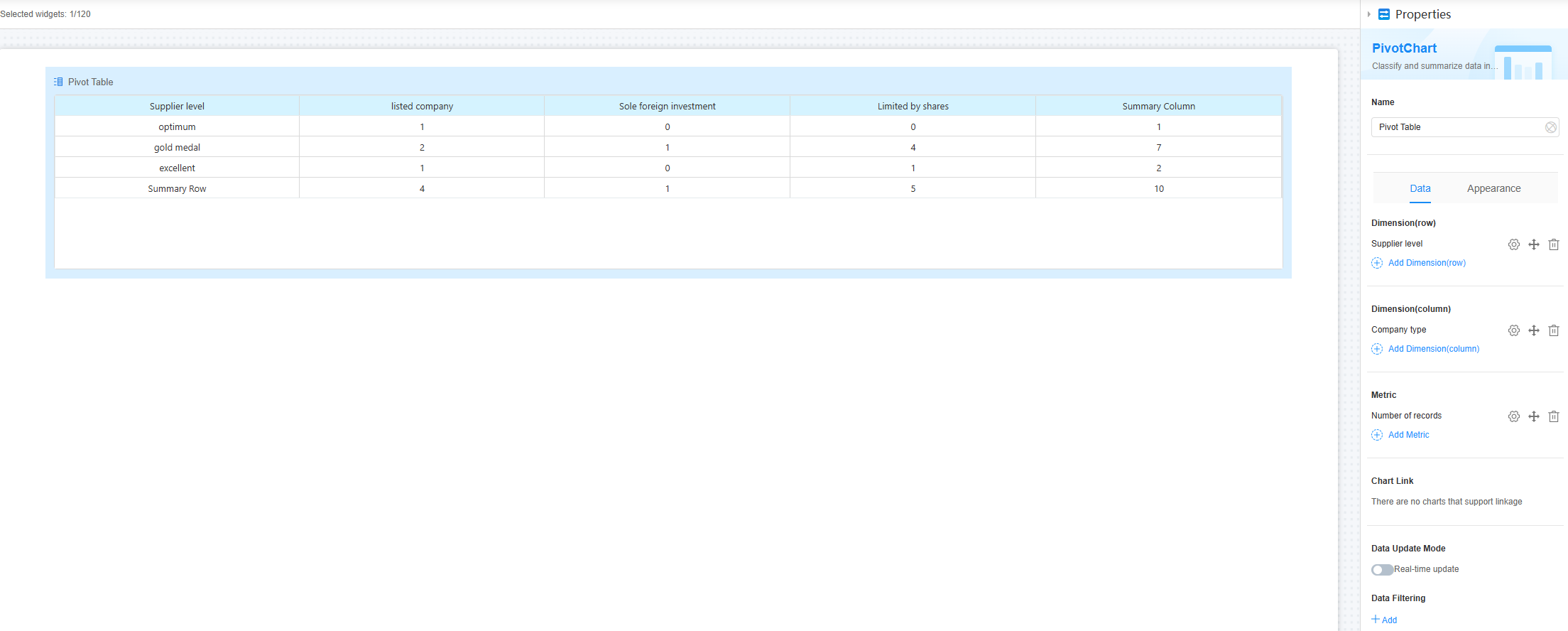Select the Summary Row label

[177, 188]
